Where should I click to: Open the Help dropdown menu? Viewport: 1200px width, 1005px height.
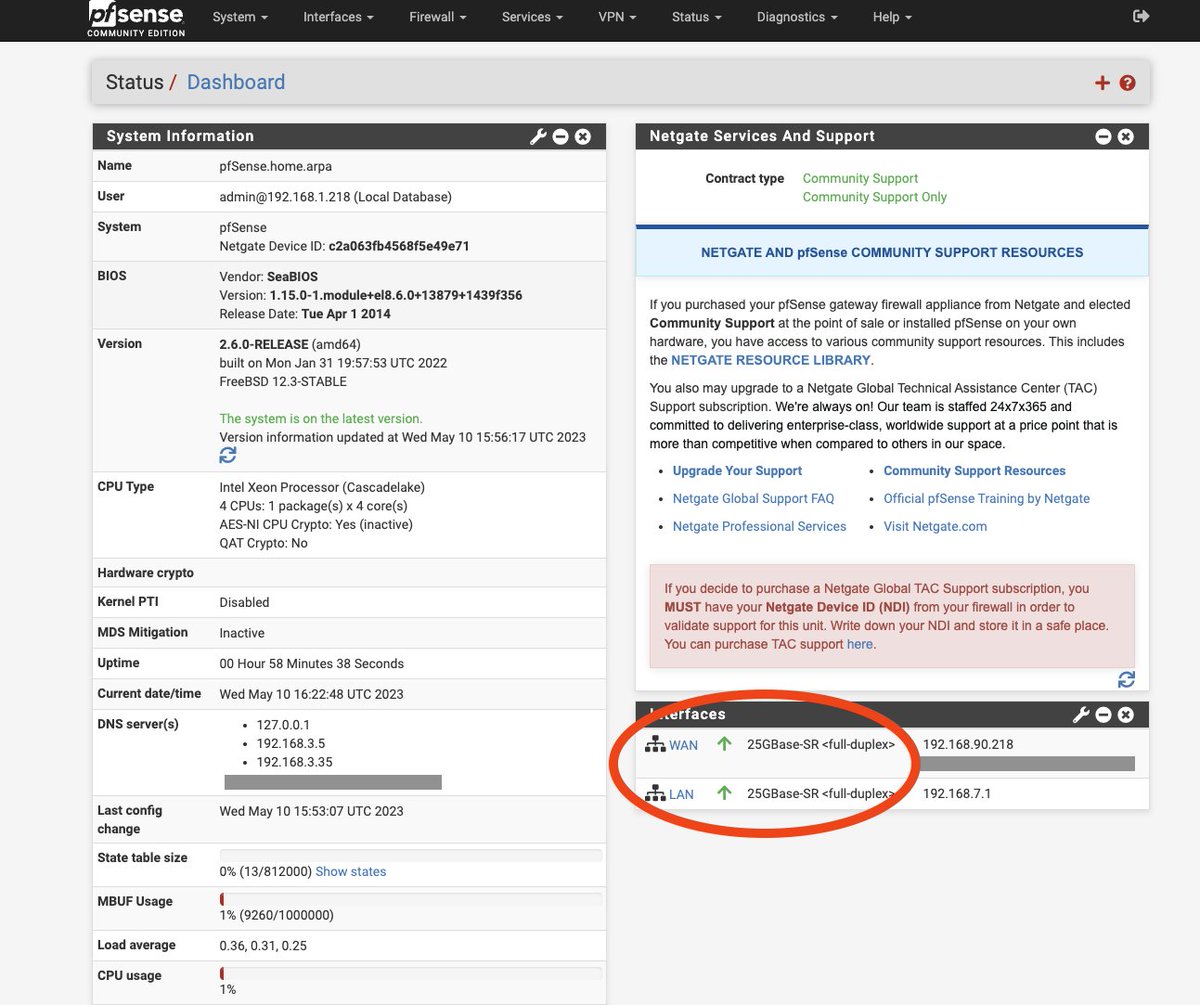click(x=892, y=17)
